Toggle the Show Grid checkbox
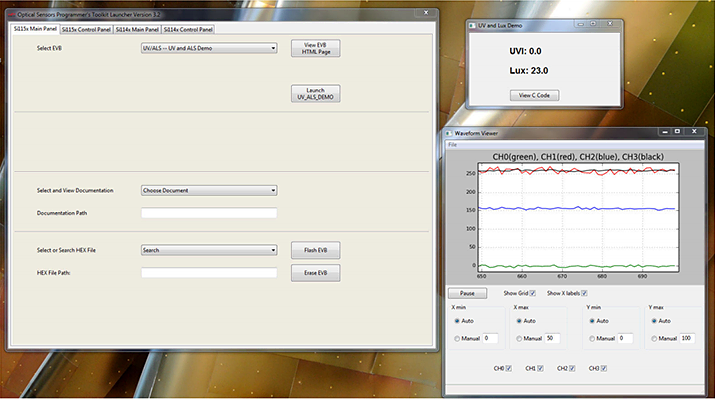Image resolution: width=715 pixels, height=399 pixels. click(x=533, y=293)
